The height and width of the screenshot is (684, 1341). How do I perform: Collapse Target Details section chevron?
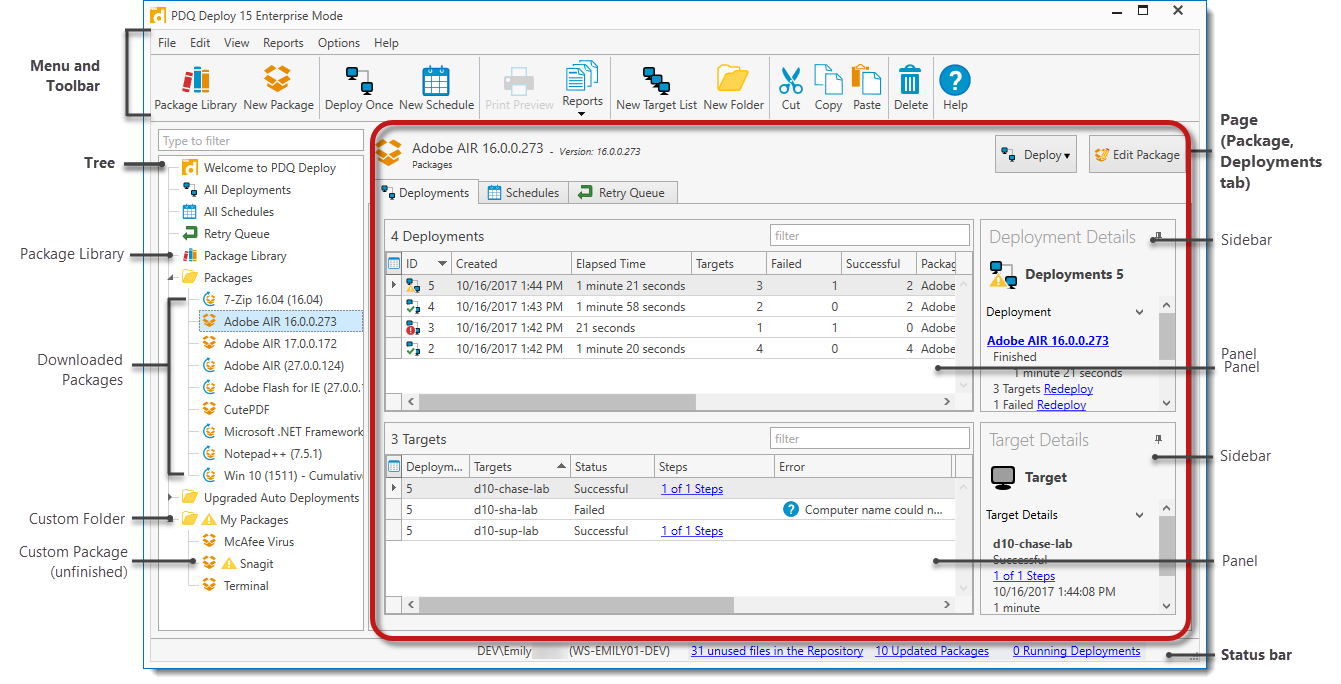pos(1139,515)
